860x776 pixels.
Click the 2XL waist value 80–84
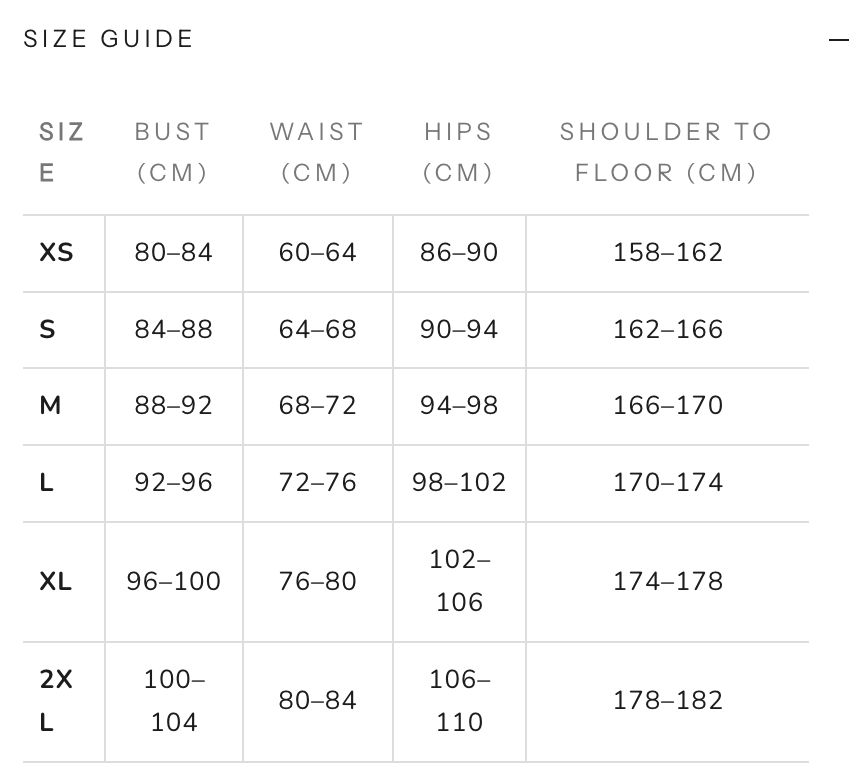coord(318,701)
